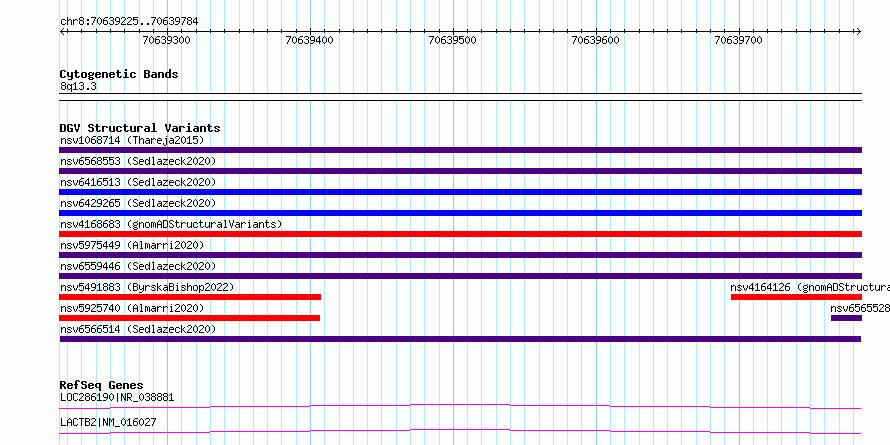
Task: Click the purple bar for nsv1068714
Action: point(460,150)
